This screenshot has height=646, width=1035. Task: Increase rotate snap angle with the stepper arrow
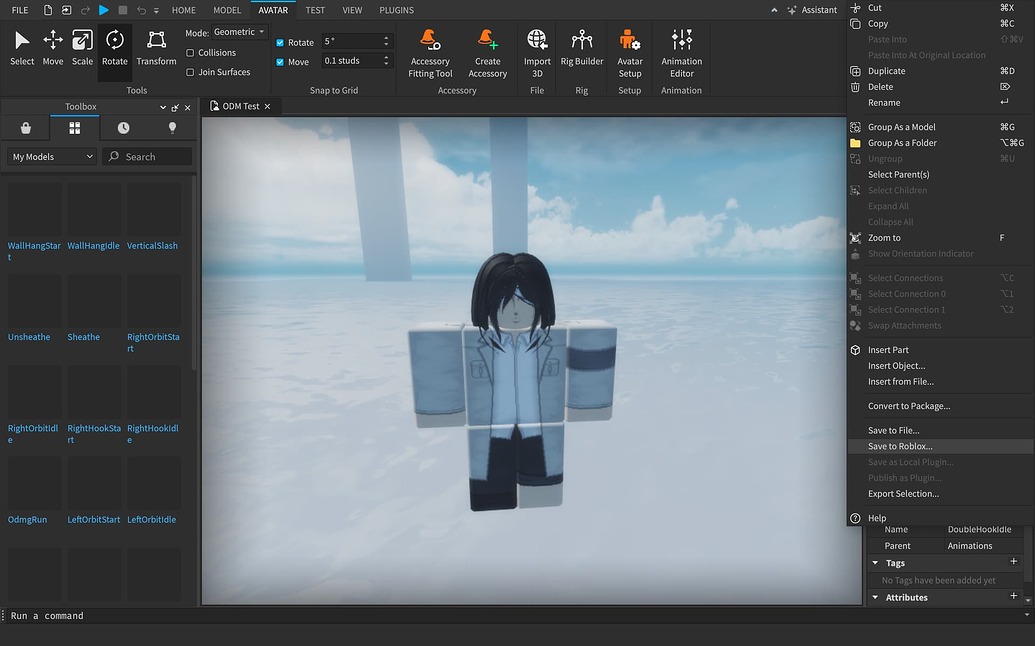pos(386,38)
